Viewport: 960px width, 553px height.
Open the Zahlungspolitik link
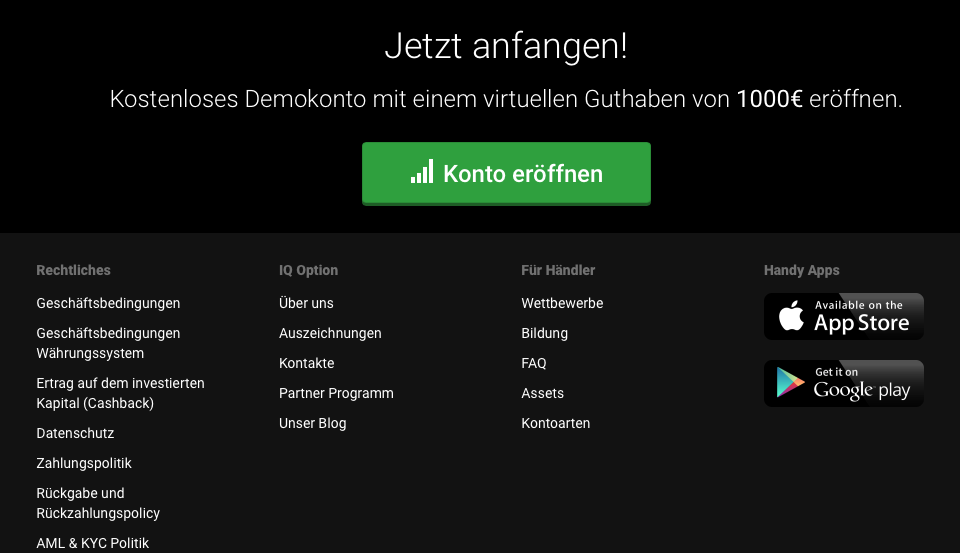84,463
